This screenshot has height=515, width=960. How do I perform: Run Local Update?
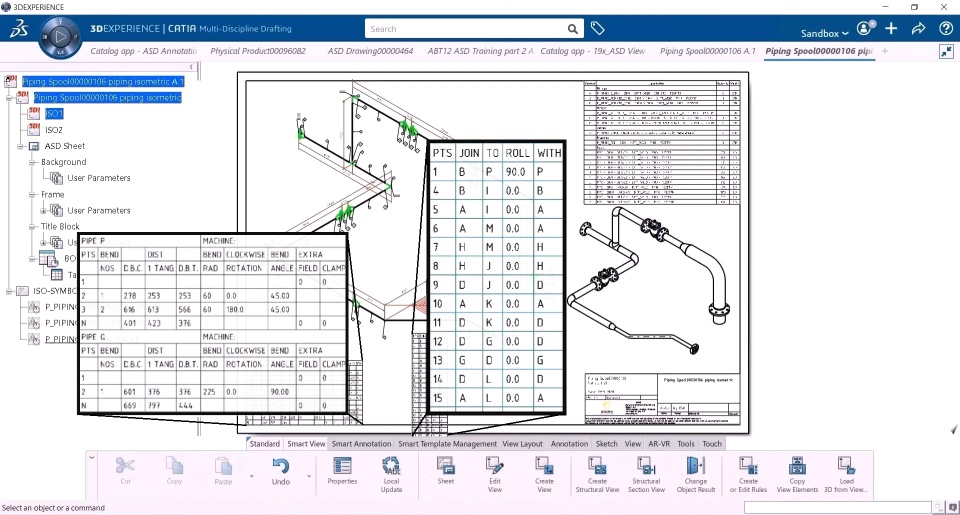(391, 466)
